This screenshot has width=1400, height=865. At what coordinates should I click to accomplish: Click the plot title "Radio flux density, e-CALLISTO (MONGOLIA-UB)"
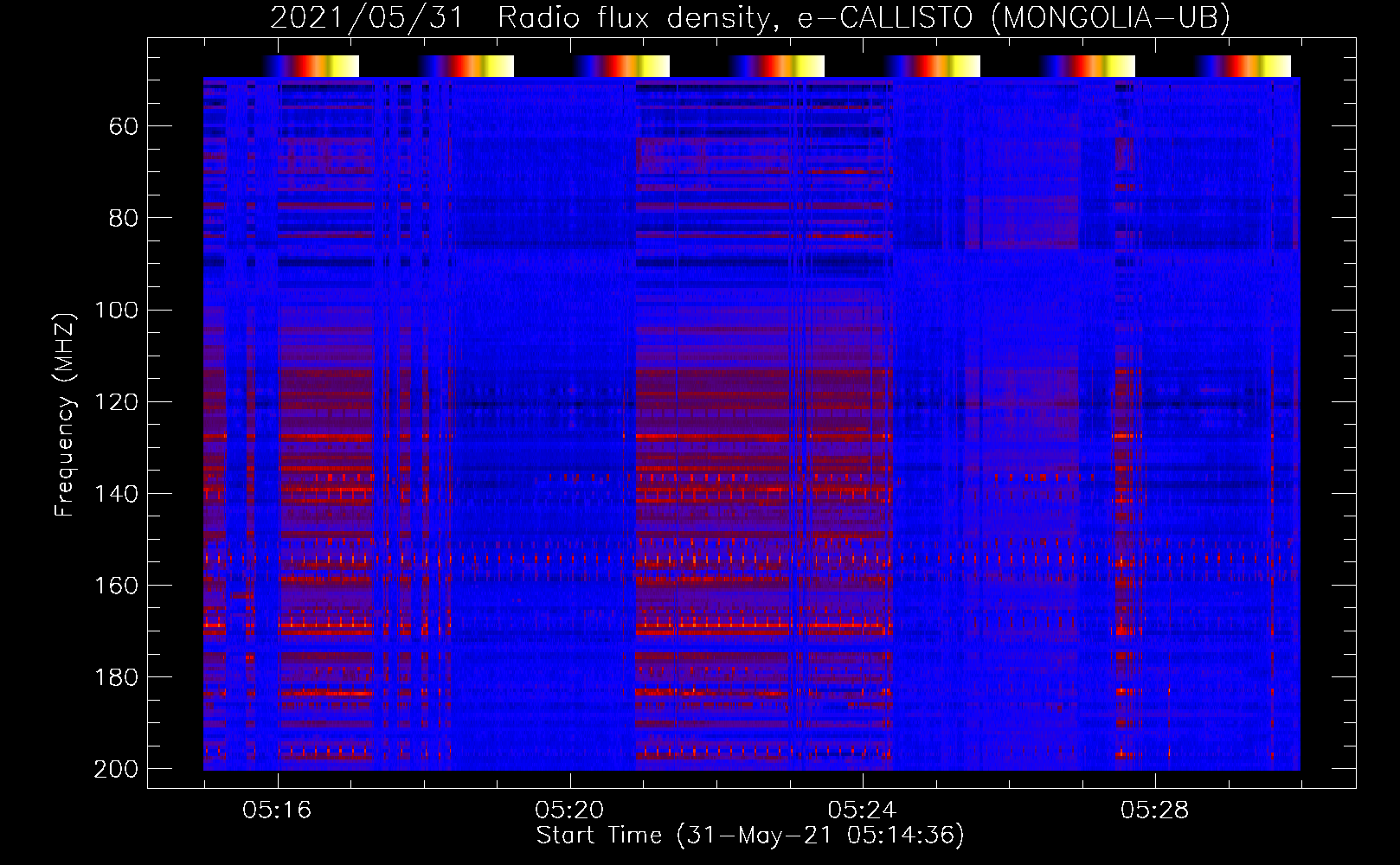point(864,17)
